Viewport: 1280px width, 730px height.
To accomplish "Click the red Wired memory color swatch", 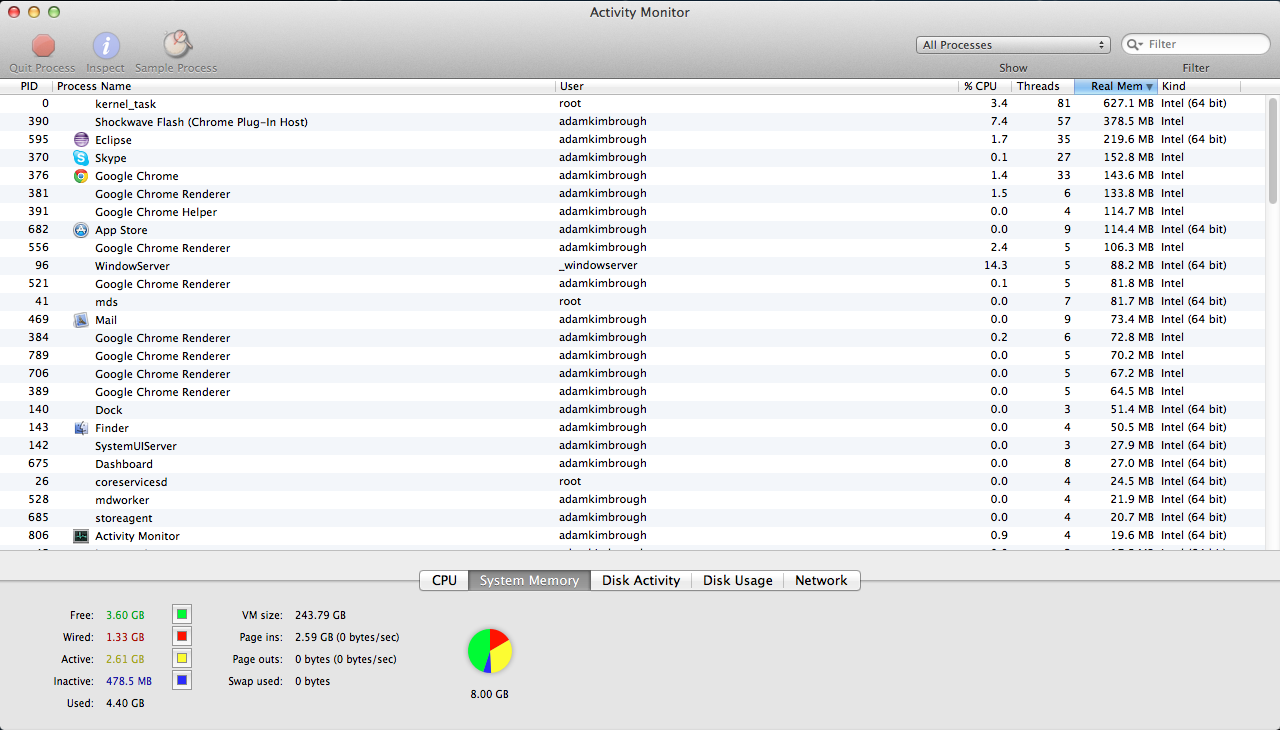I will 181,636.
